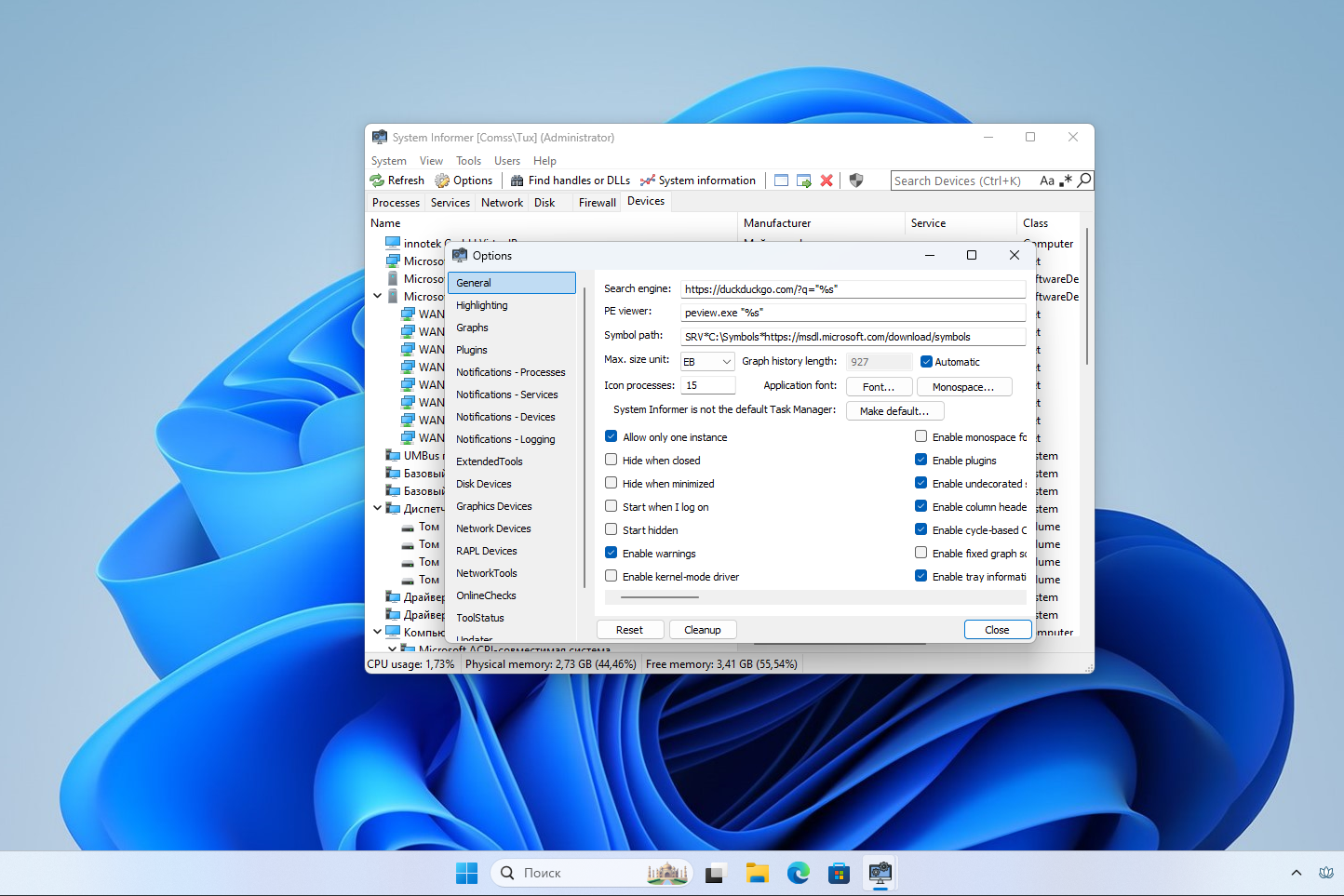The height and width of the screenshot is (896, 1344).
Task: Enable the Start hidden checkbox
Action: tap(612, 529)
